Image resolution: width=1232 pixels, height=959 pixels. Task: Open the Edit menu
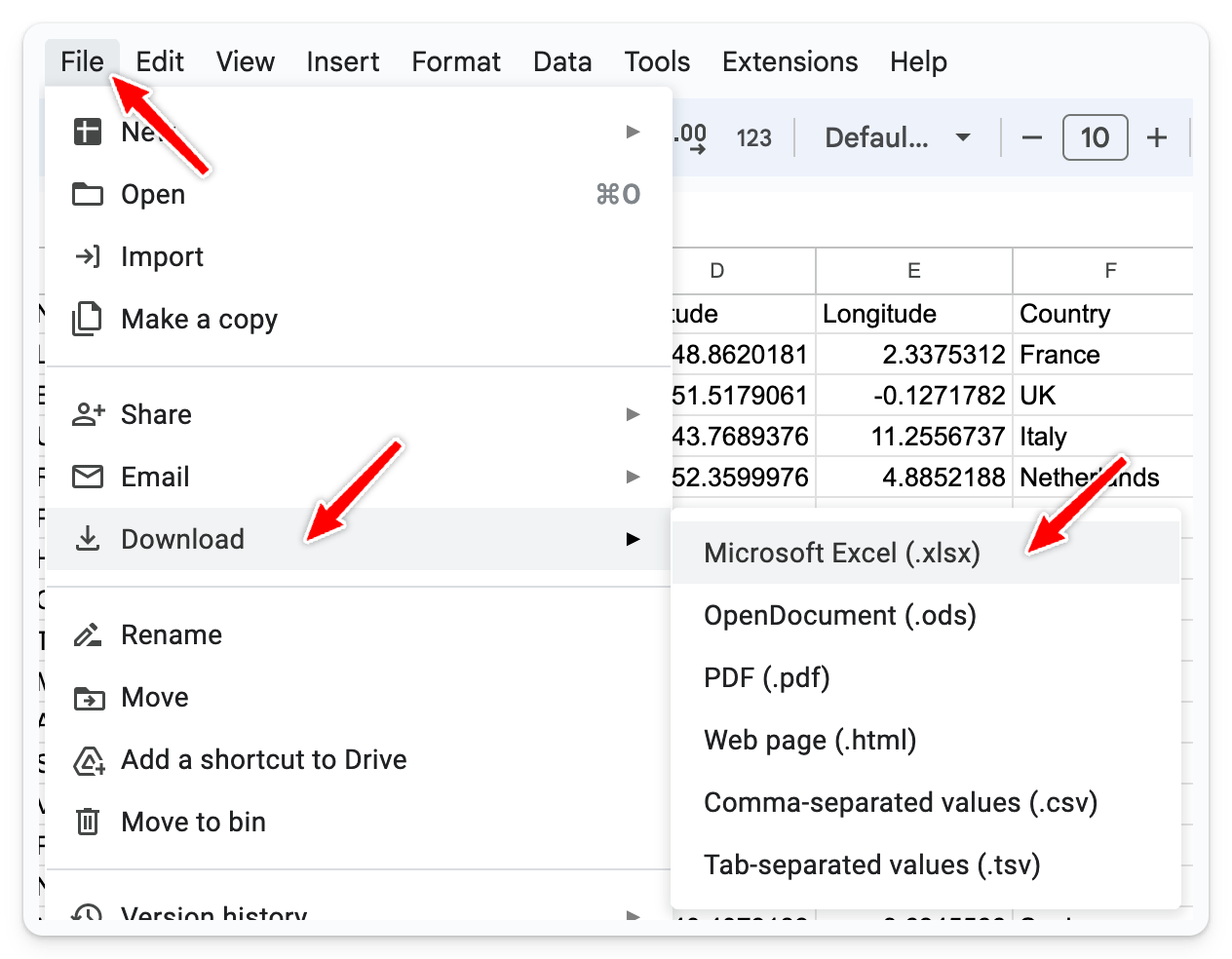click(160, 61)
